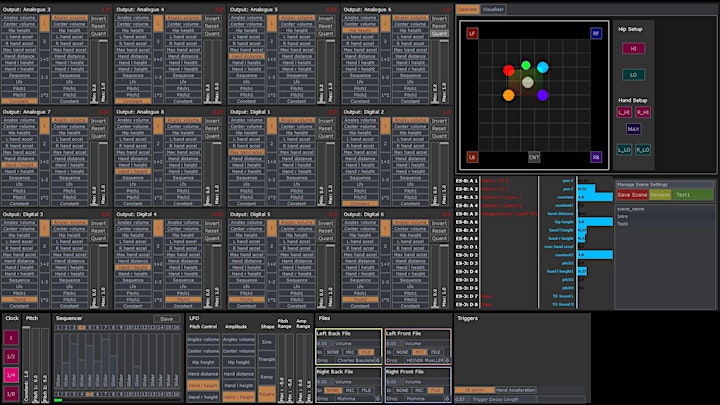Image resolution: width=720 pixels, height=405 pixels.
Task: Click the LF corner marker in calibration grid
Action: click(x=472, y=34)
